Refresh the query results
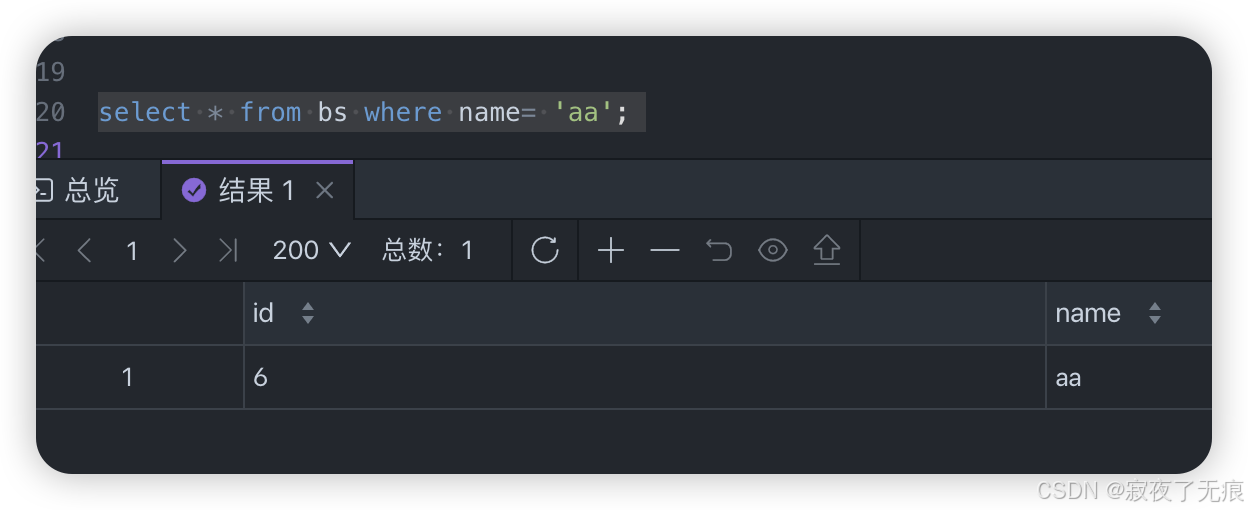Screen dimensions: 1248x510 pos(545,250)
